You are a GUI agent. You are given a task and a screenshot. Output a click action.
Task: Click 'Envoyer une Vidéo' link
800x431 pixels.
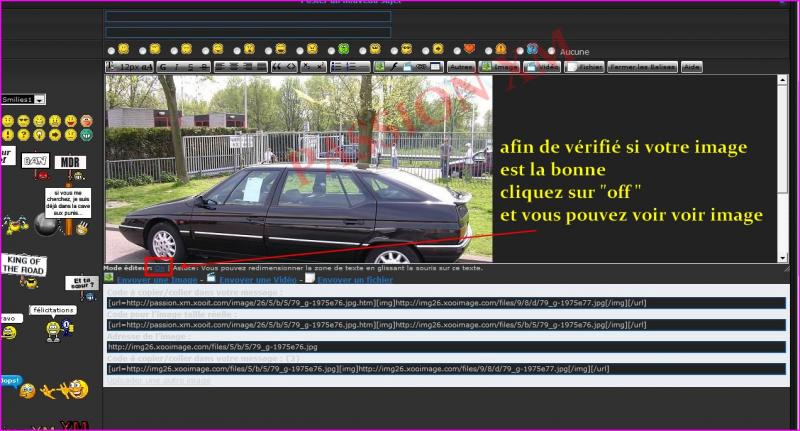[258, 280]
